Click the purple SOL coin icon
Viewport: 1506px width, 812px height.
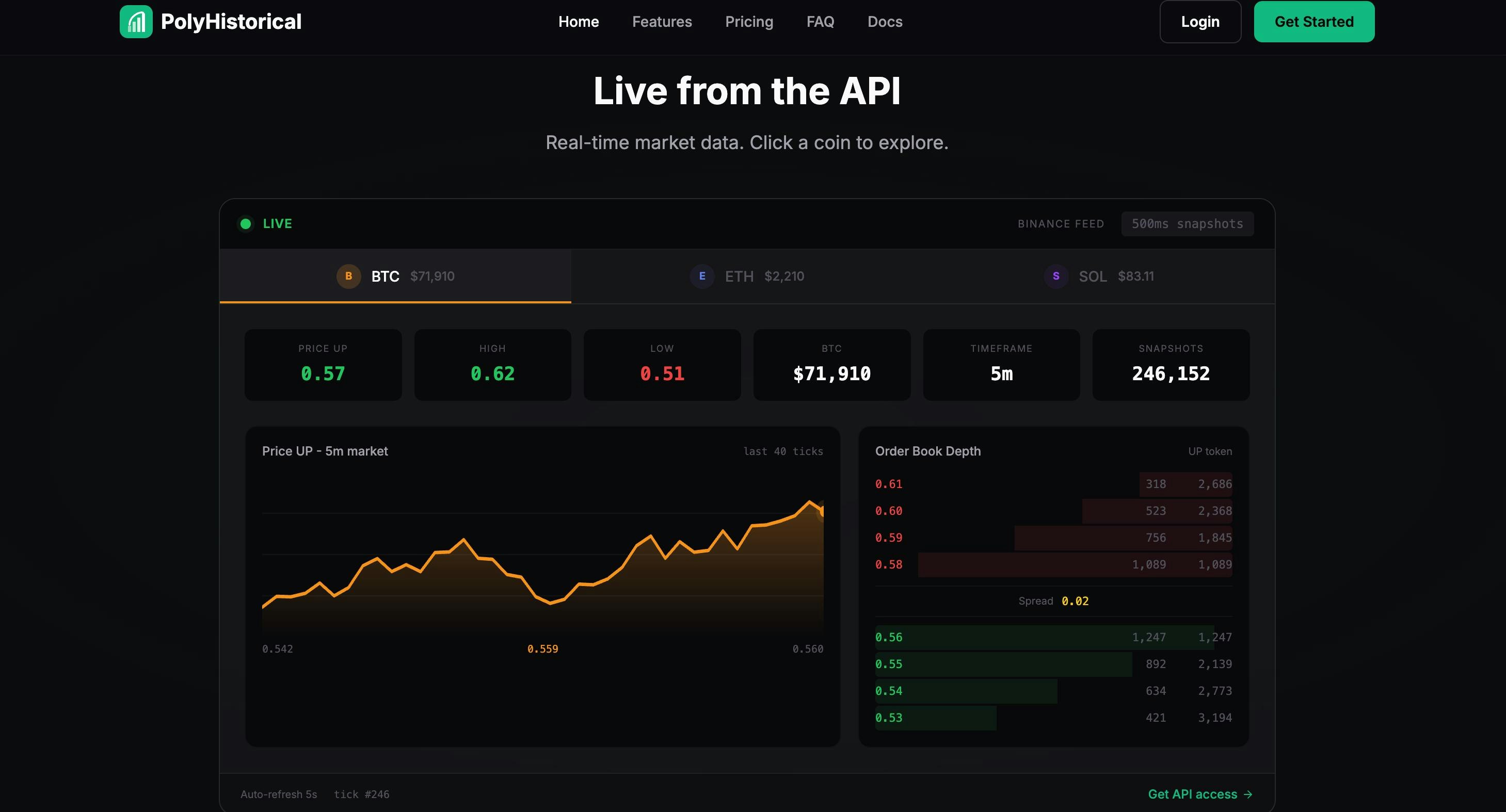click(1056, 277)
